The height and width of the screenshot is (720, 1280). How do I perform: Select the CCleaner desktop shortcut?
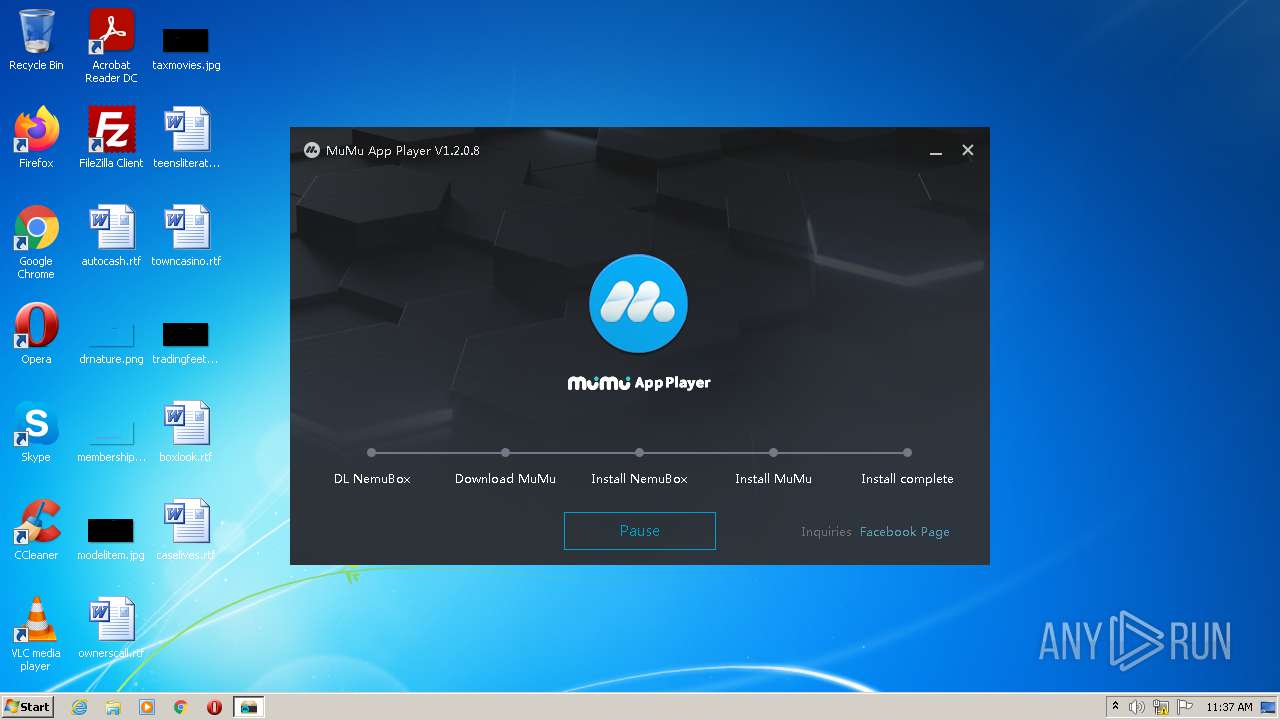coord(36,530)
